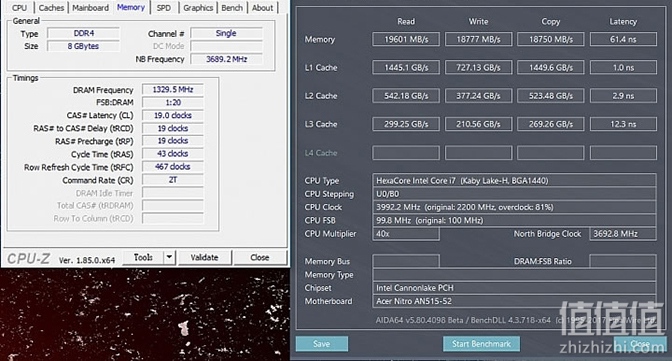
Task: Open the Mainboard tab
Action: pos(90,8)
